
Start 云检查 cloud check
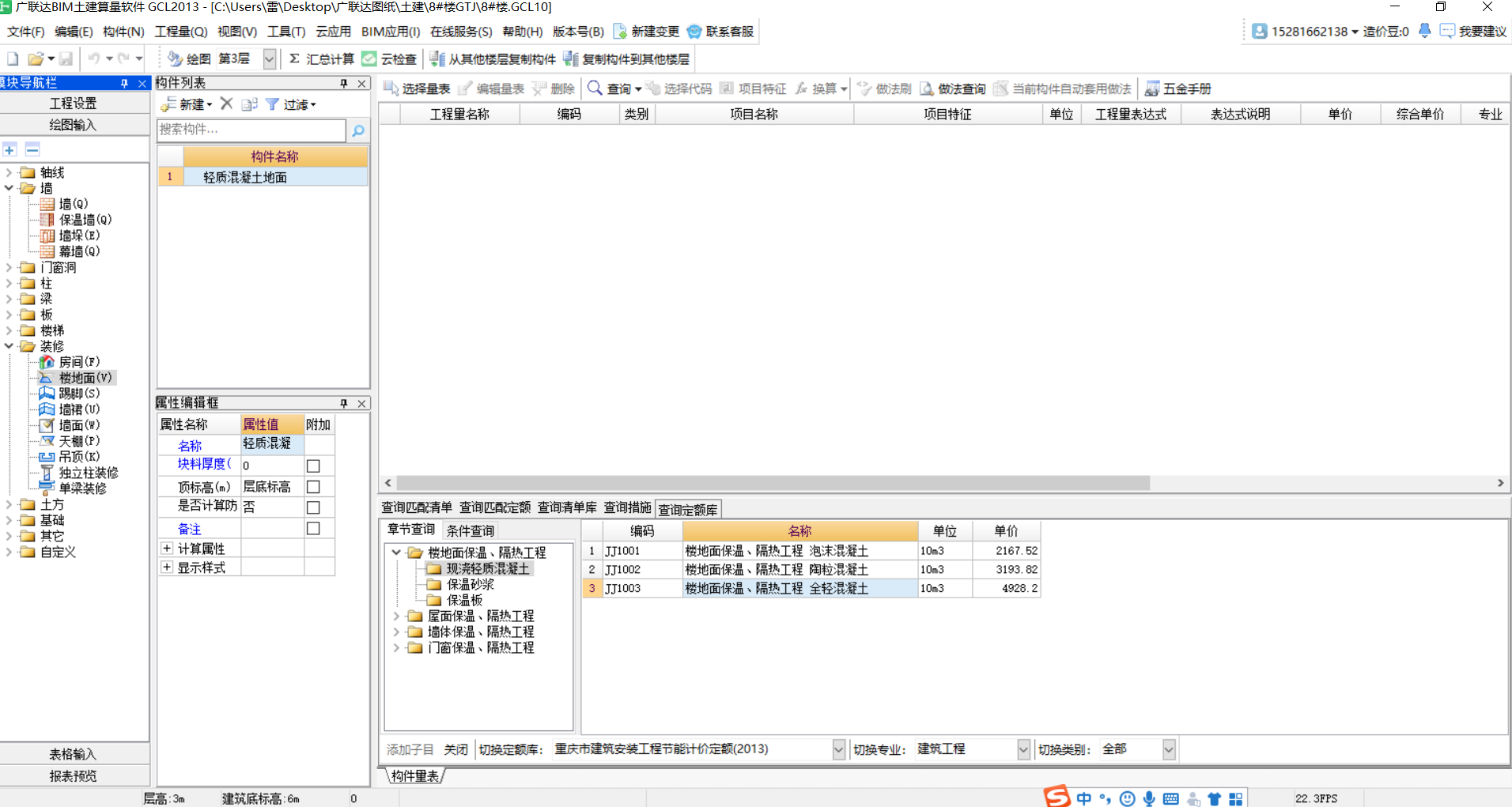point(389,59)
